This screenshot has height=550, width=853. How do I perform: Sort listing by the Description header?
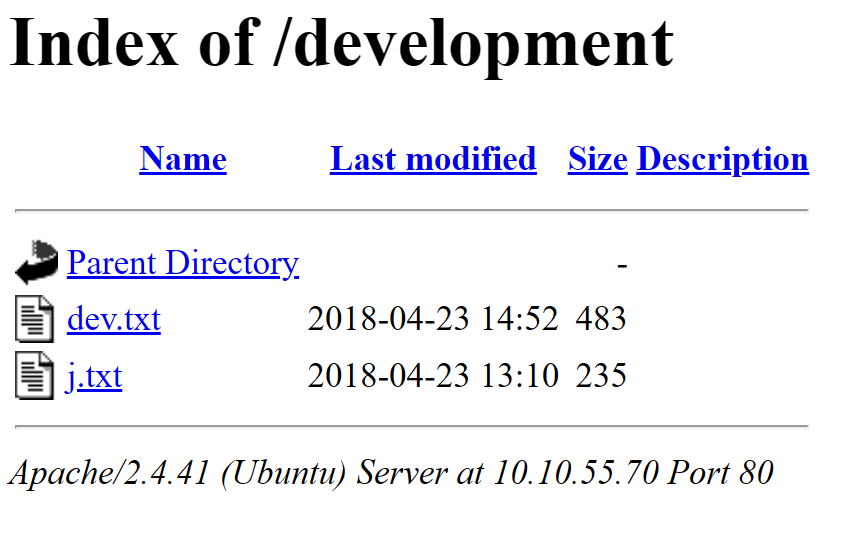tap(722, 159)
